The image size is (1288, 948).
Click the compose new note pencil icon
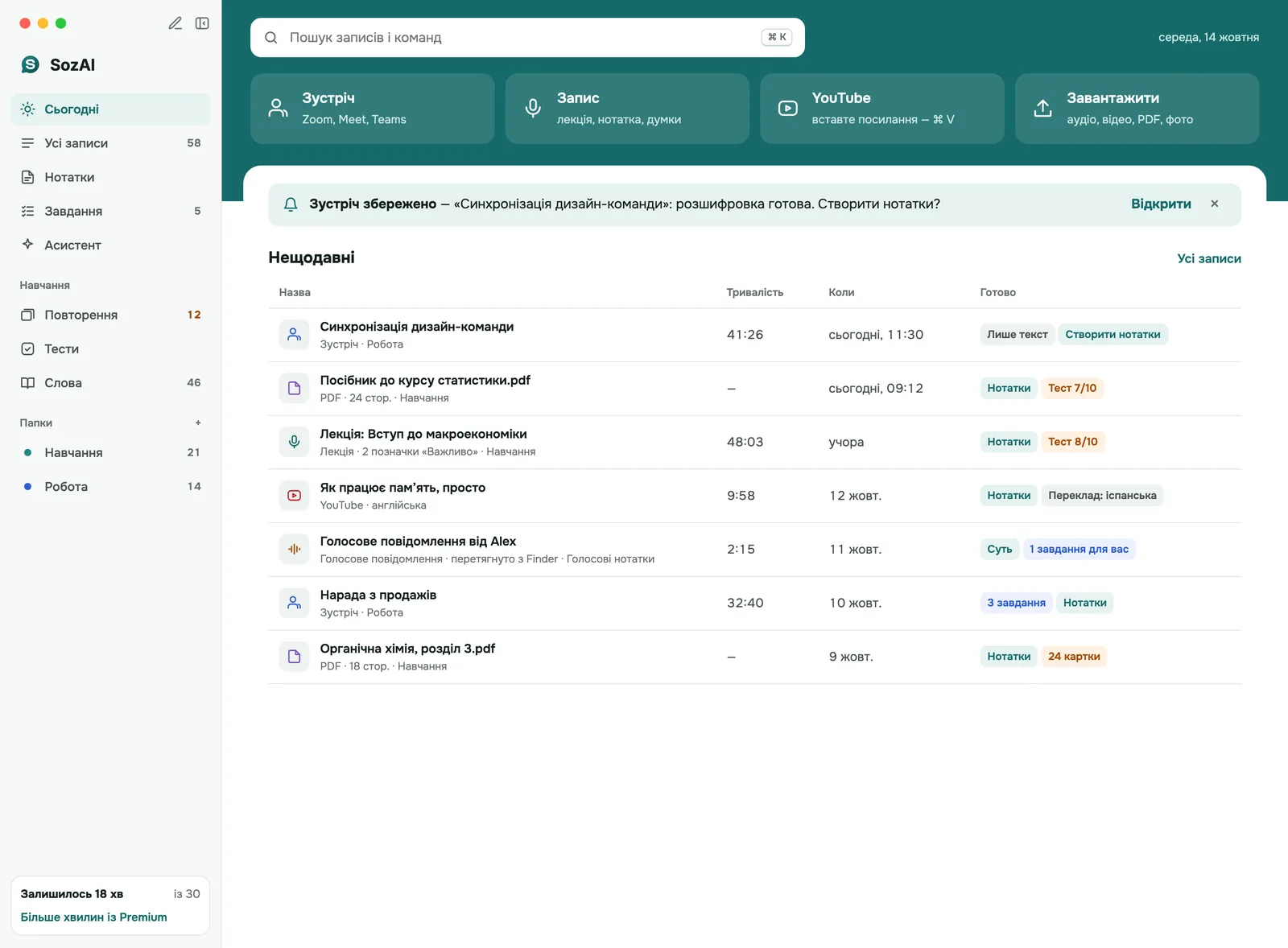[x=175, y=23]
